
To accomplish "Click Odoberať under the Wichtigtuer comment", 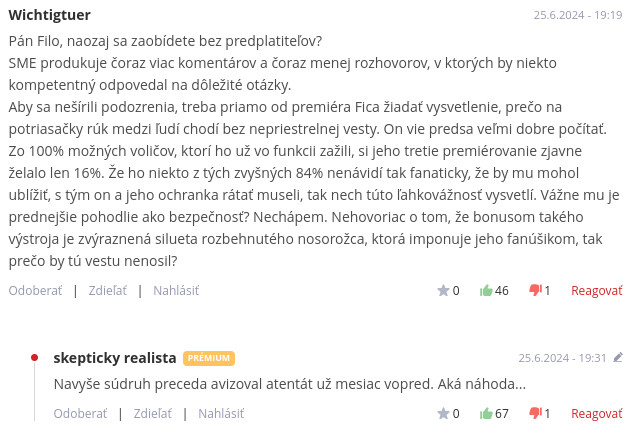I will point(35,291).
